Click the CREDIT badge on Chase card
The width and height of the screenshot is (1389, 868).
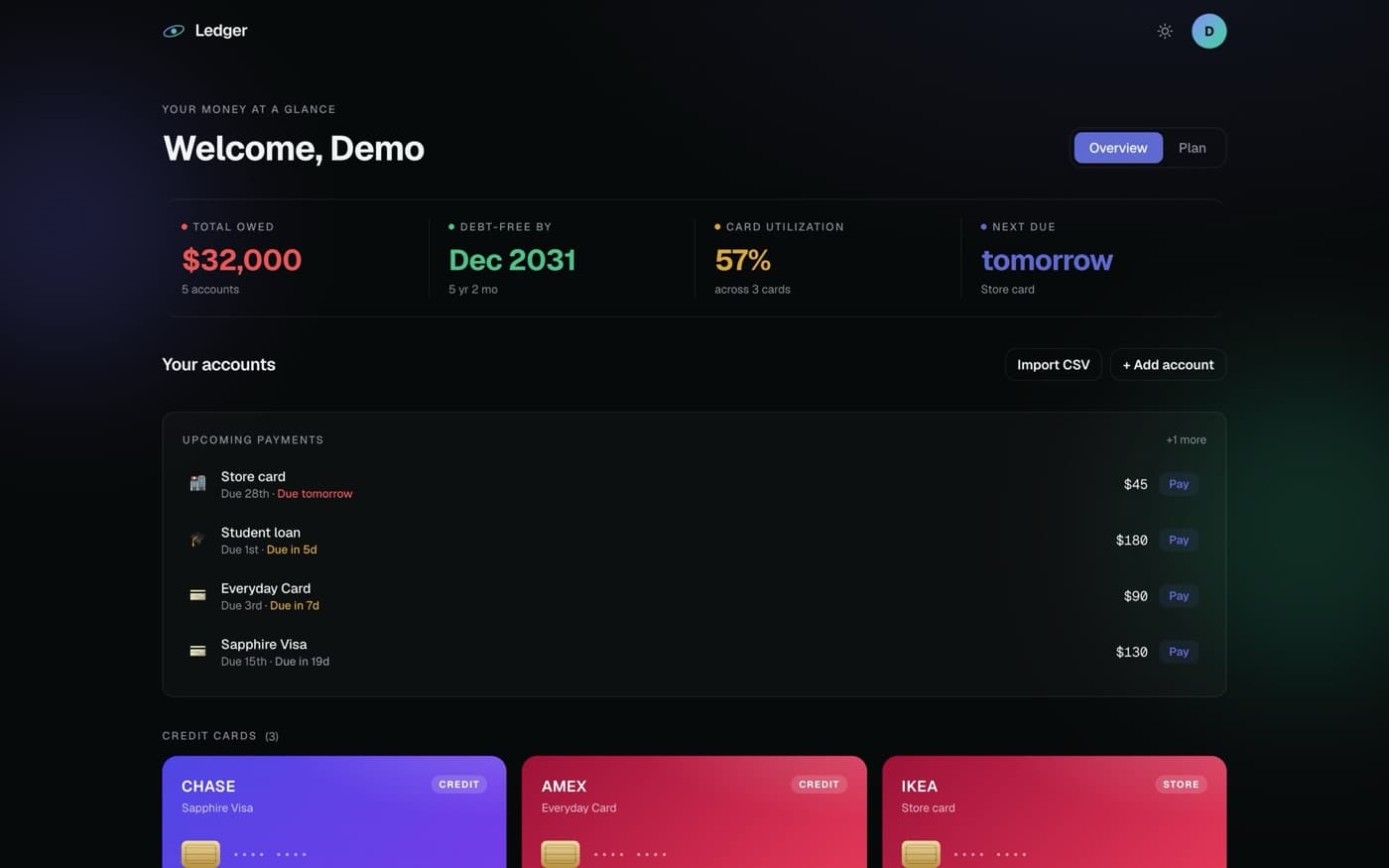(x=458, y=785)
